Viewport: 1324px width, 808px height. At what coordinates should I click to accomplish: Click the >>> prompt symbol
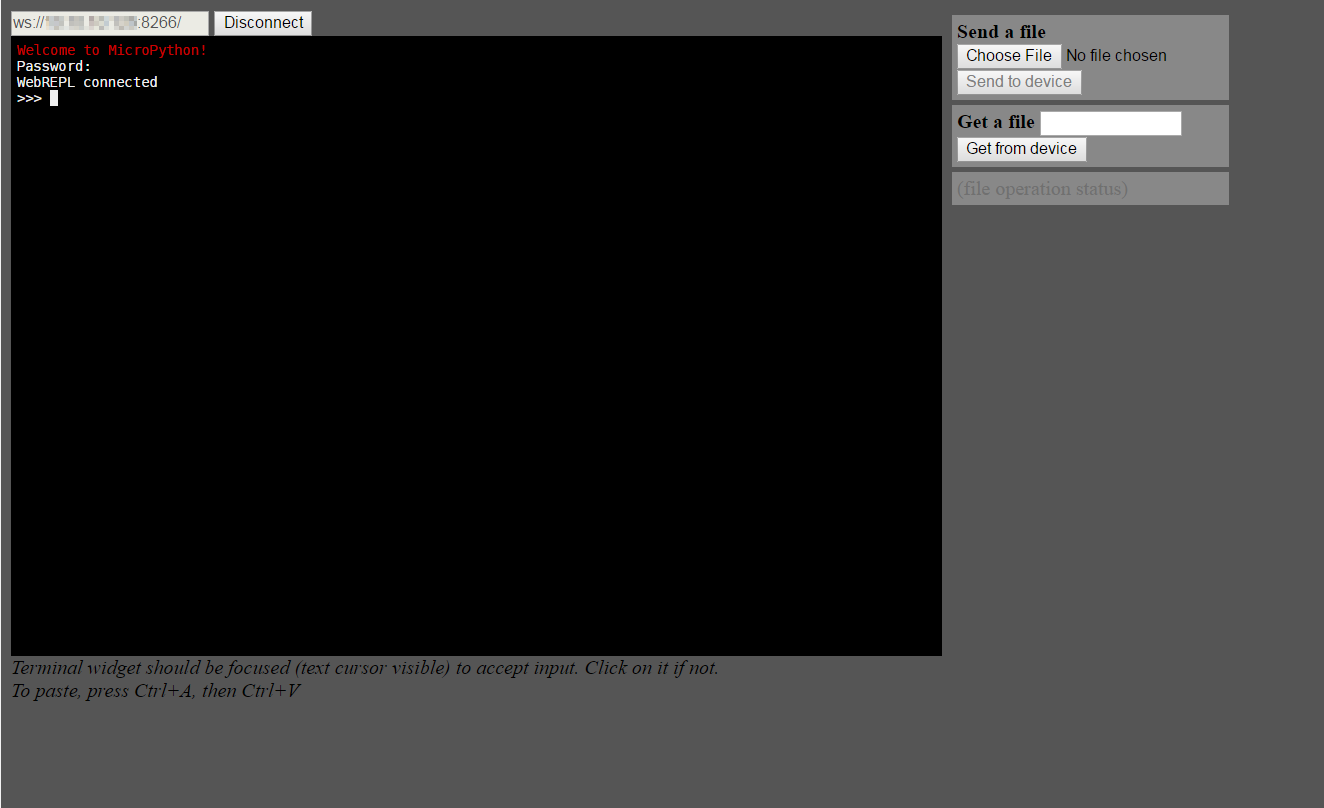pos(29,98)
